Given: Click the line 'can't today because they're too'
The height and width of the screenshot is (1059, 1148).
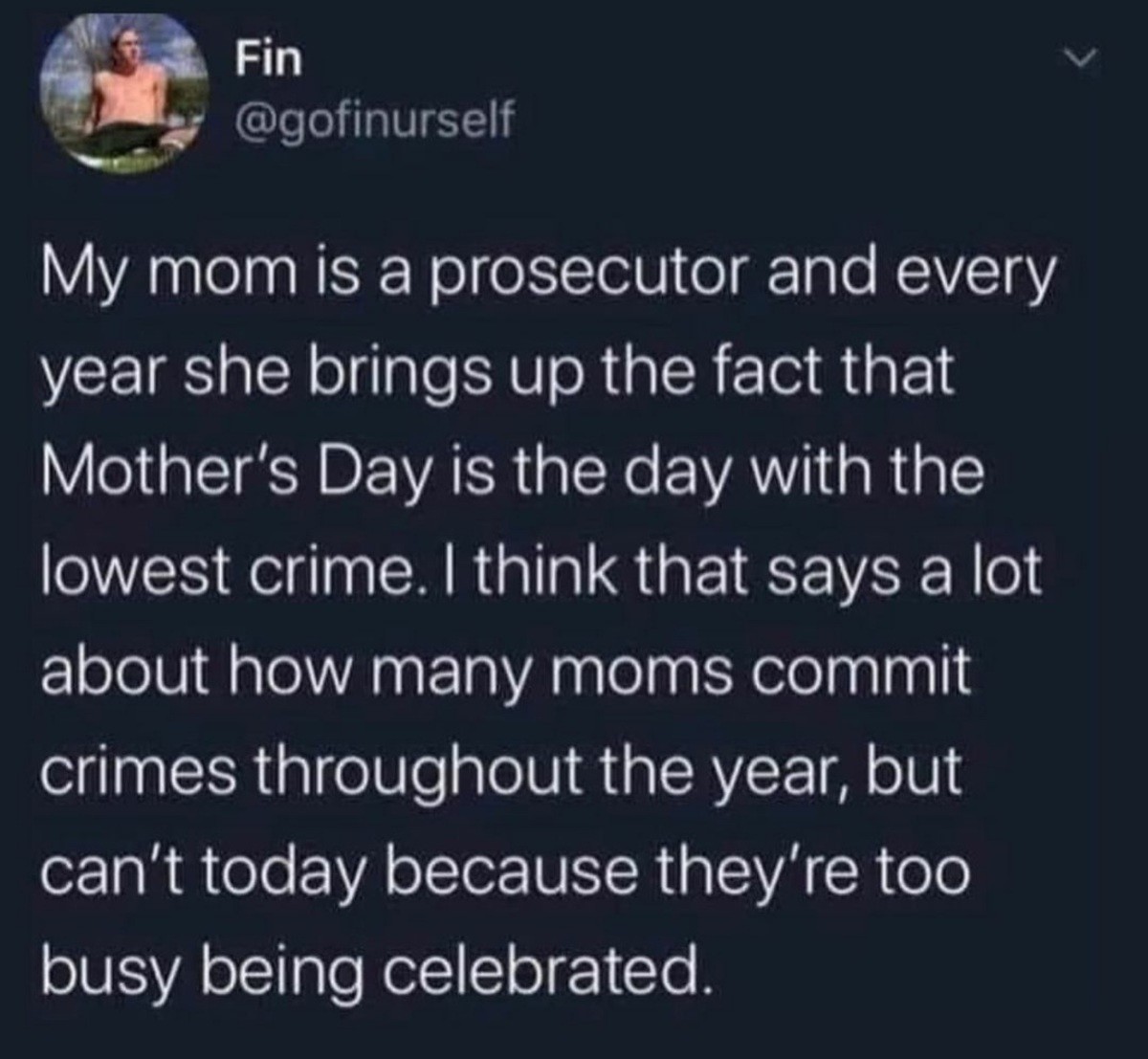Looking at the screenshot, I should click(505, 871).
